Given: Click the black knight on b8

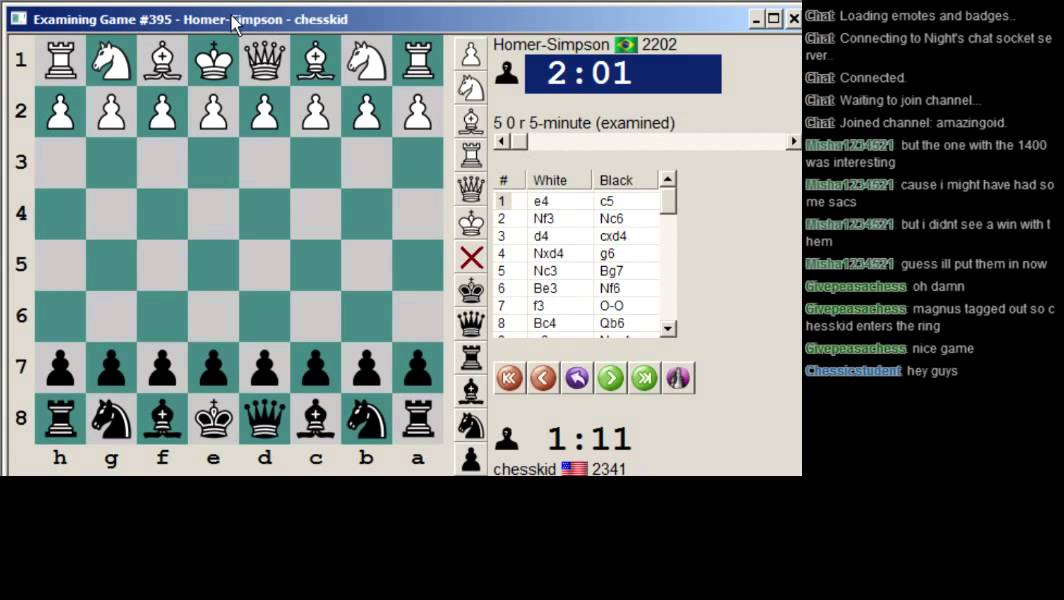Looking at the screenshot, I should click(x=367, y=419).
